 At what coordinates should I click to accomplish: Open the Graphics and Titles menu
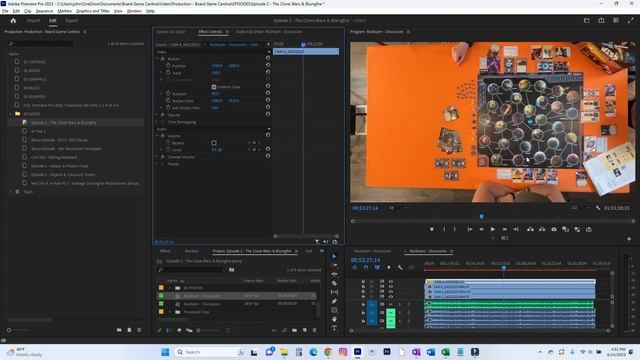click(93, 11)
